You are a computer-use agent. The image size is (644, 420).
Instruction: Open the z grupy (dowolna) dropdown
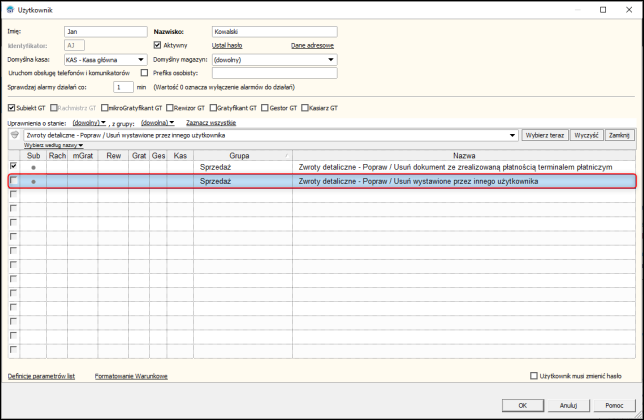157,122
